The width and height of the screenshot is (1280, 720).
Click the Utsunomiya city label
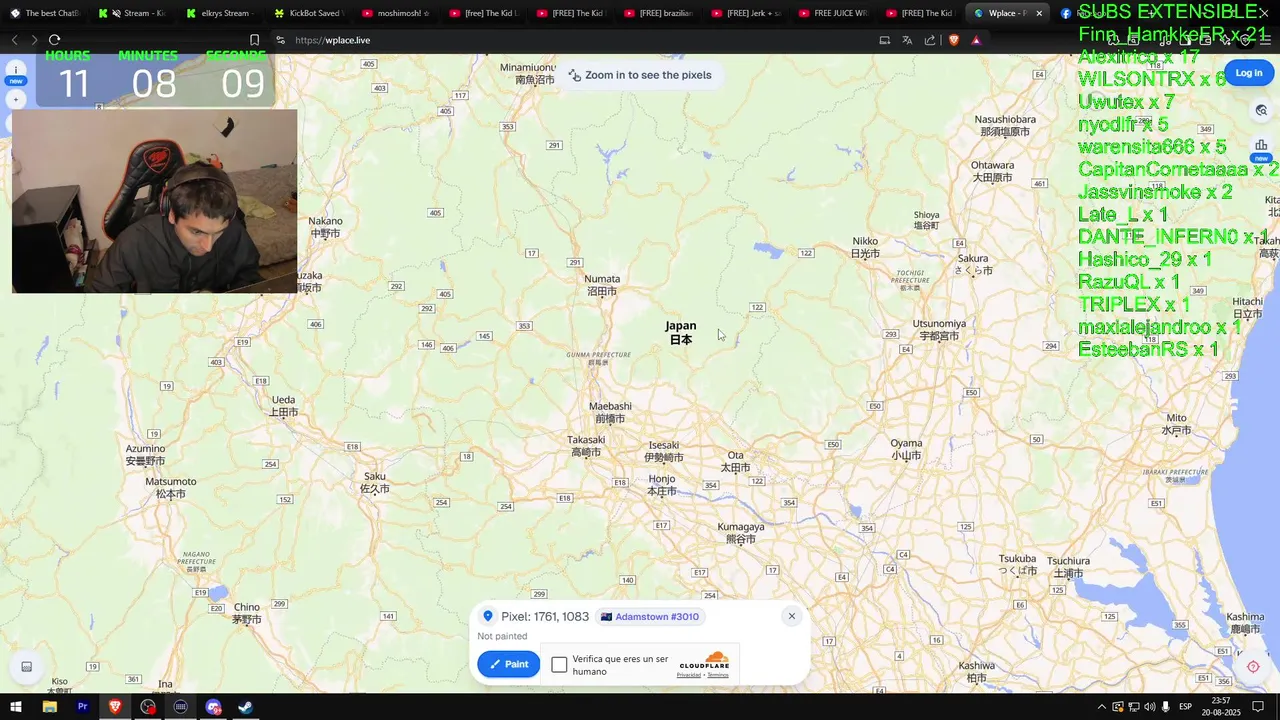pyautogui.click(x=939, y=329)
